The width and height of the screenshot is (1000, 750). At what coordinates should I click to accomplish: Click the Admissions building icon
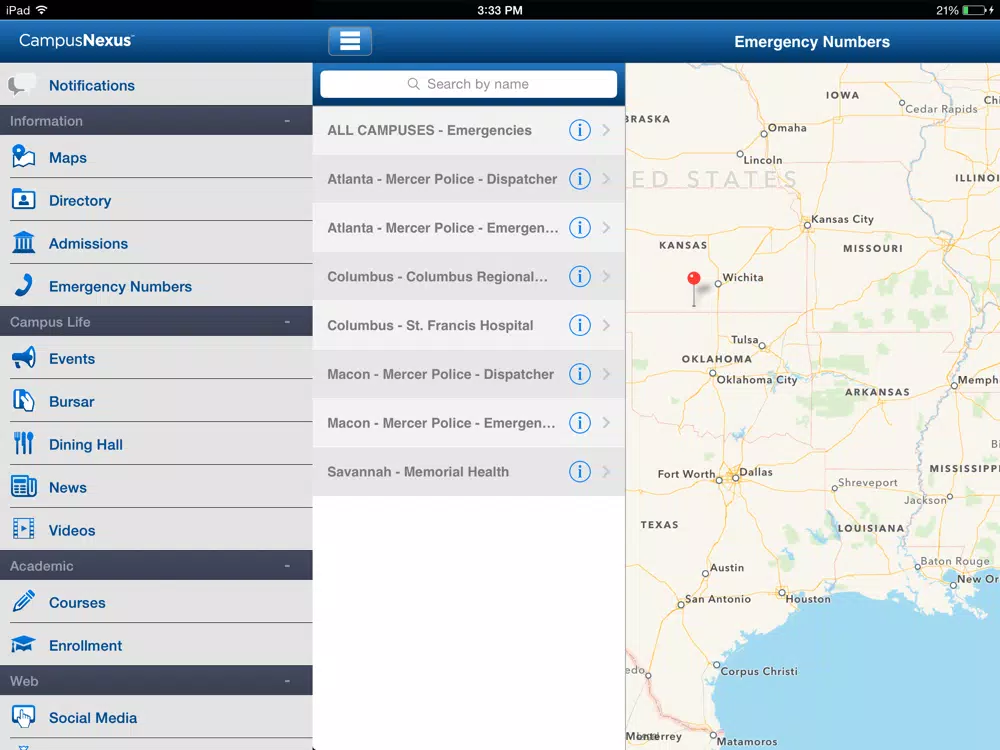coord(24,242)
